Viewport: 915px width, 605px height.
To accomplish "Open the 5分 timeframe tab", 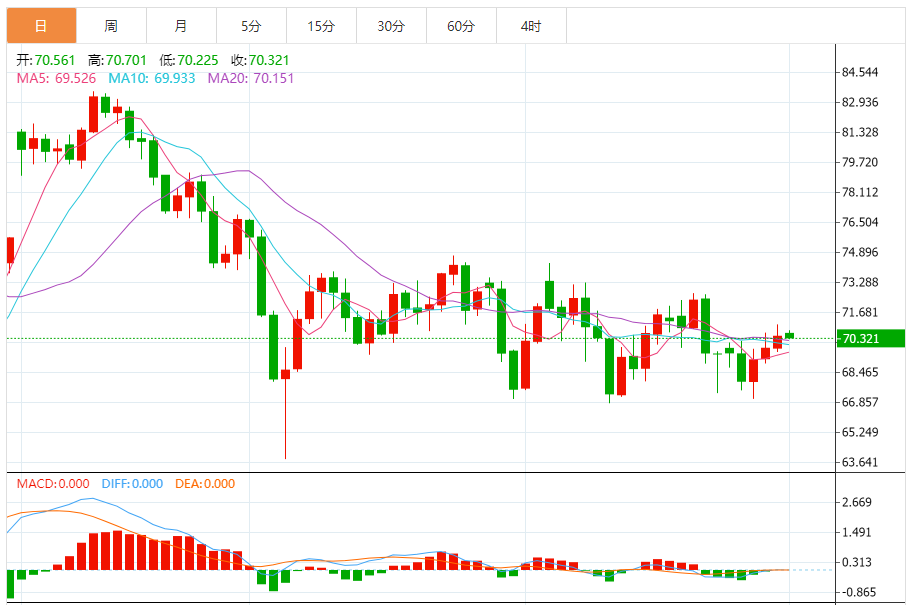I will 251,26.
